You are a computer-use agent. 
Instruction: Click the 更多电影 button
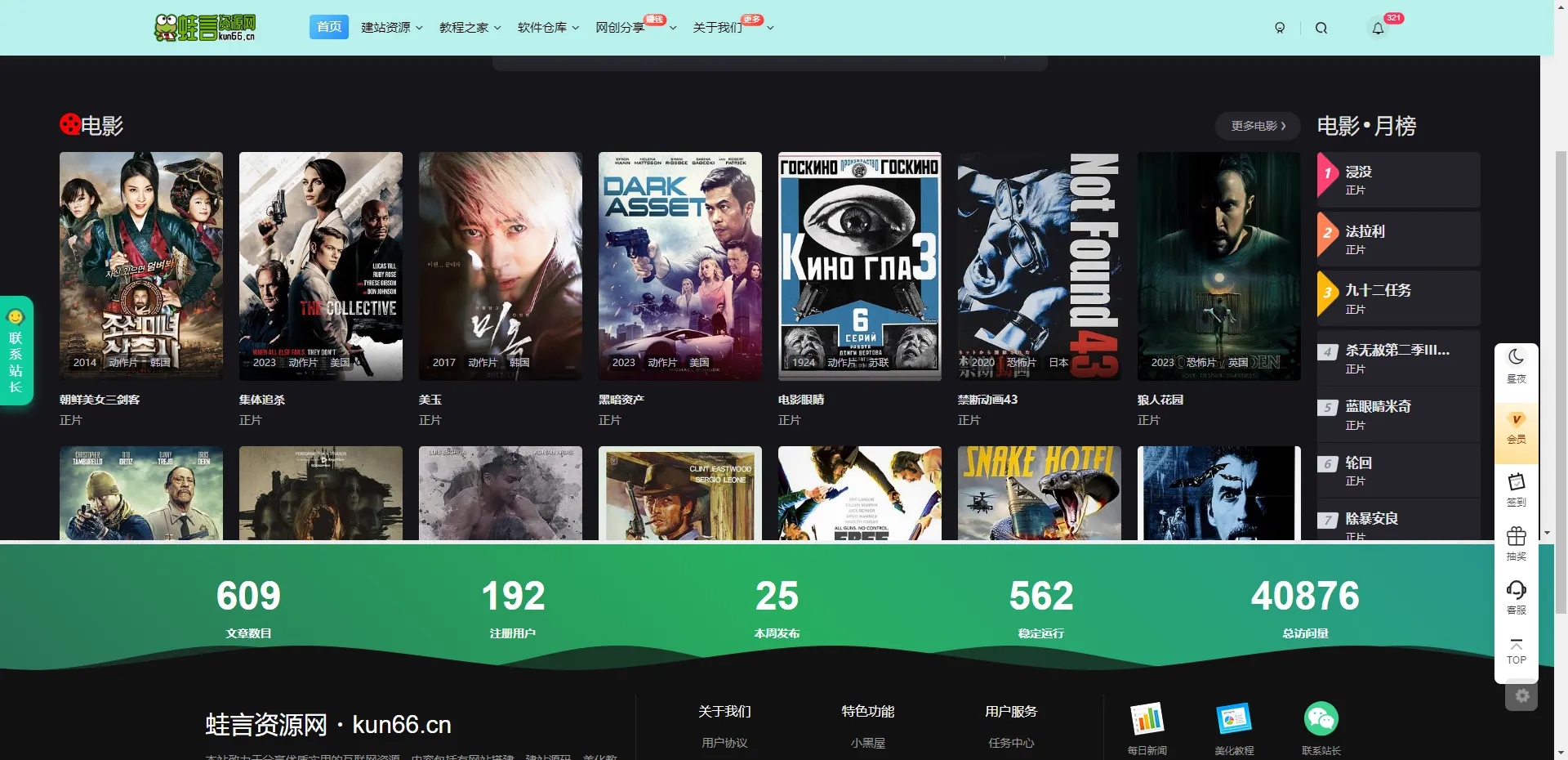click(x=1258, y=126)
